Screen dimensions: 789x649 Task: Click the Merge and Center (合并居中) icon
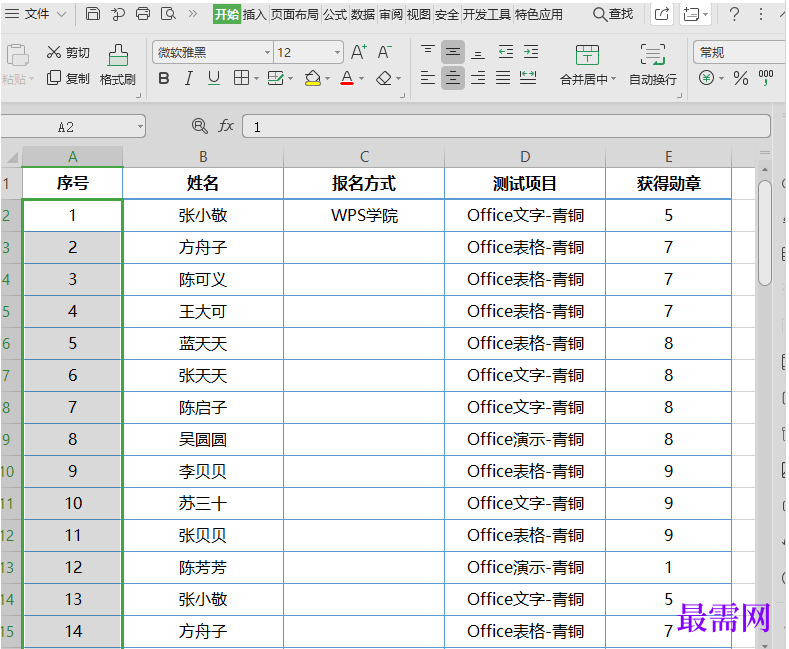587,56
